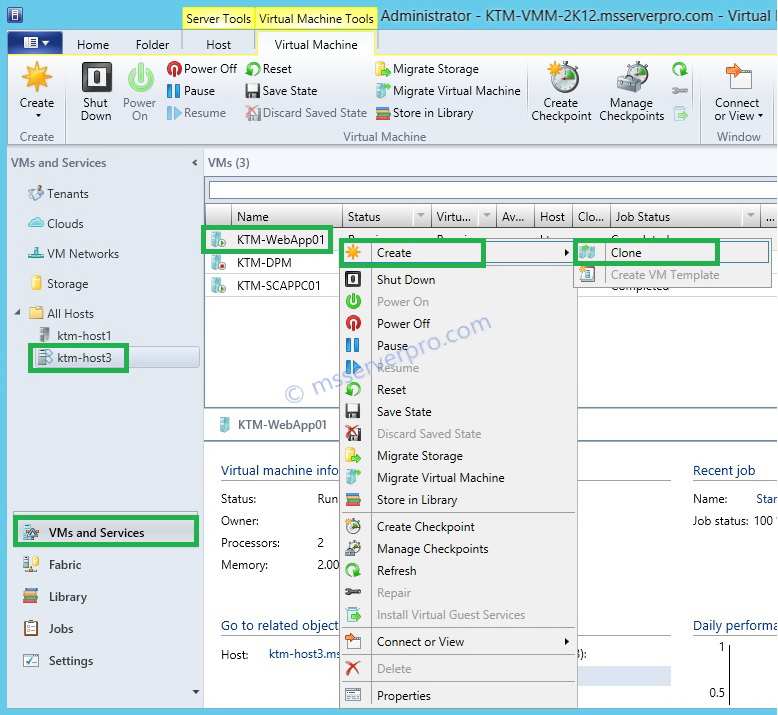Choose Clone from the Create submenu
Screen dimensions: 778x715
pyautogui.click(x=671, y=253)
